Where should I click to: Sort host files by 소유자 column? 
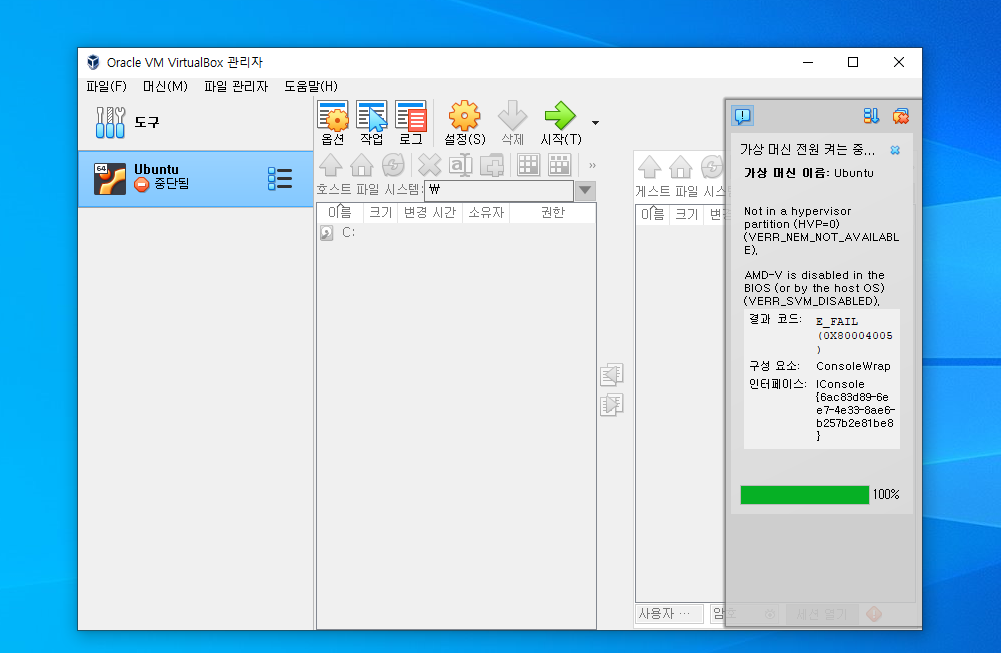click(x=486, y=213)
